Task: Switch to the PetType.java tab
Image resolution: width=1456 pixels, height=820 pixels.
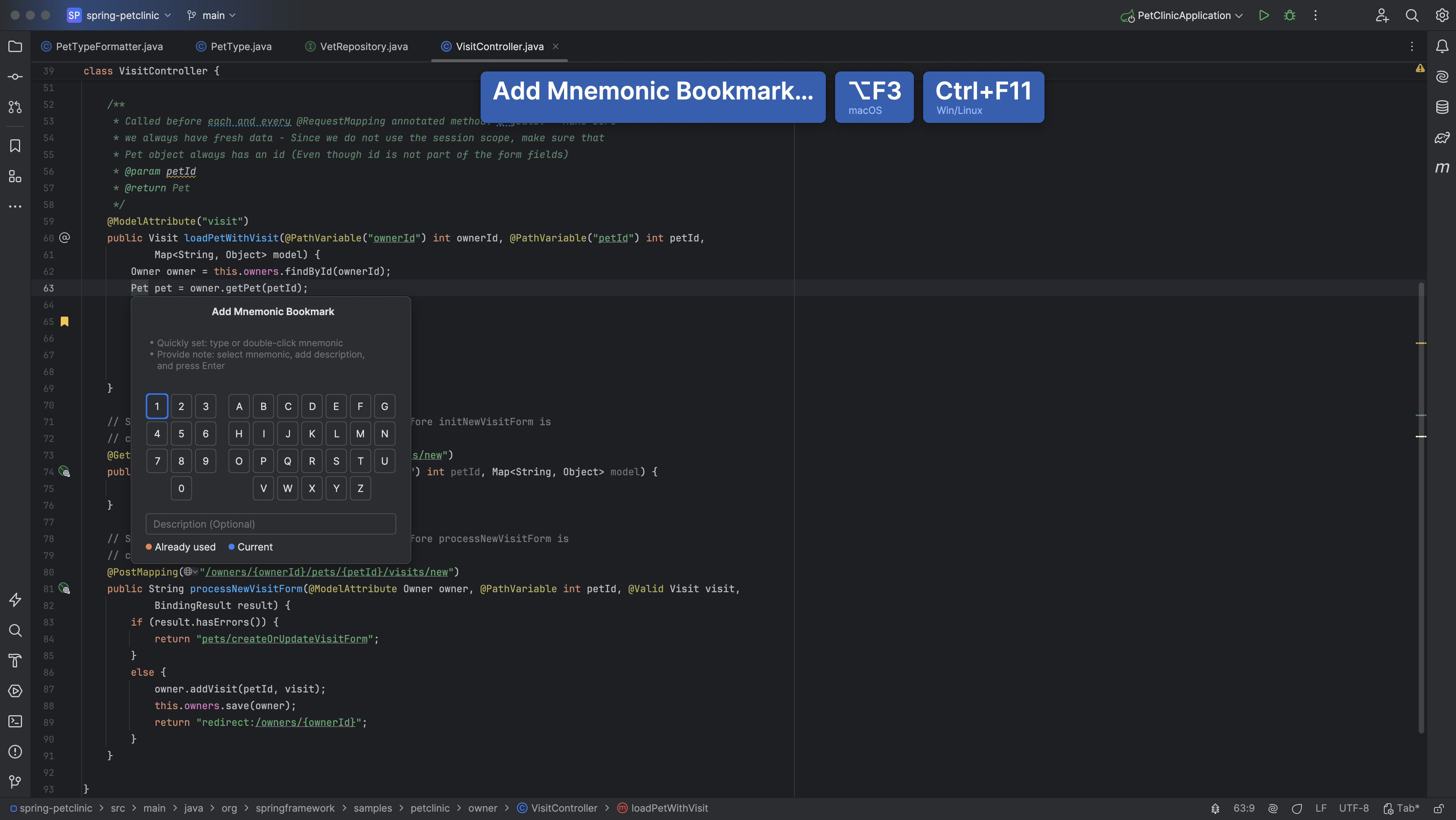Action: click(x=240, y=46)
